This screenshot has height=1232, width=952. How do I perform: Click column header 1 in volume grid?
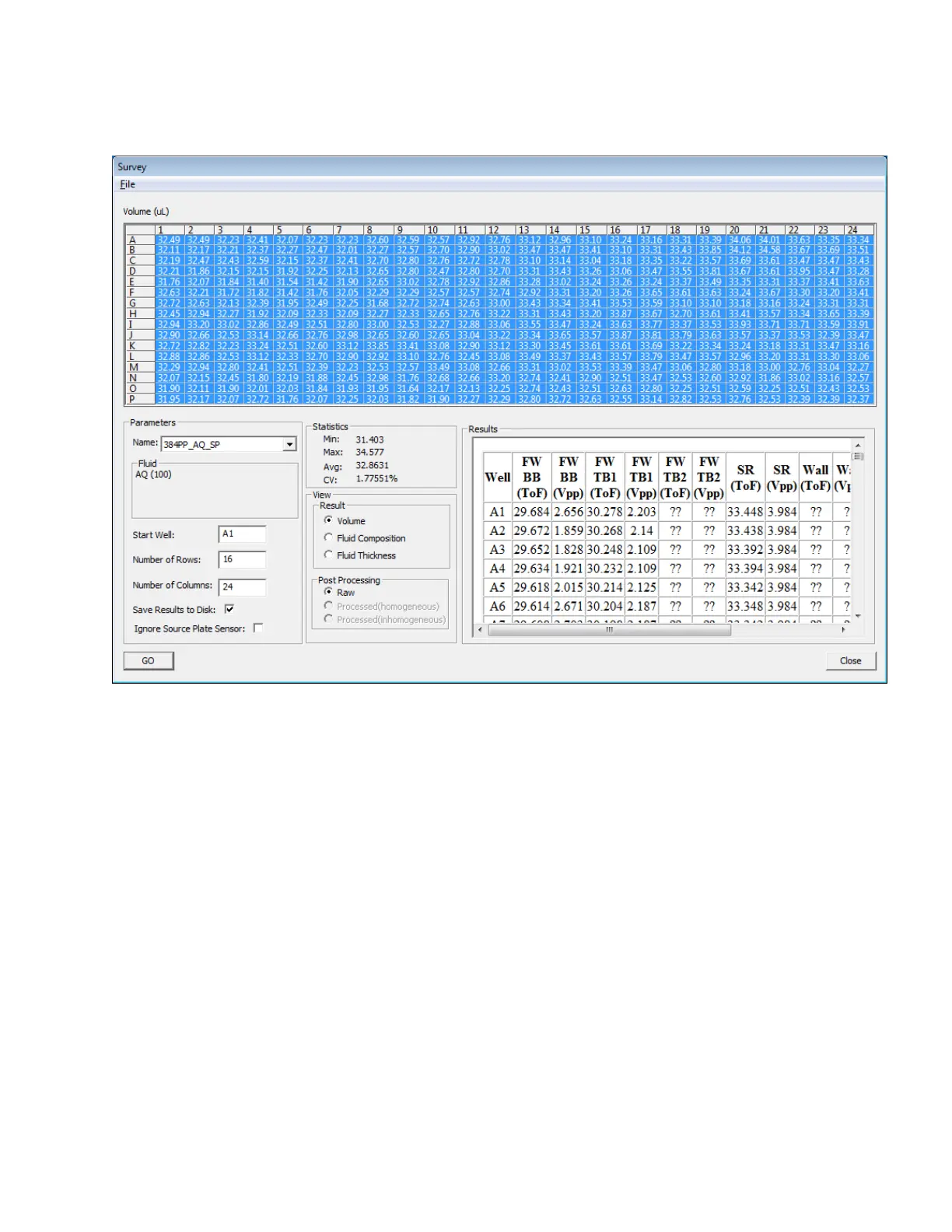(170, 229)
